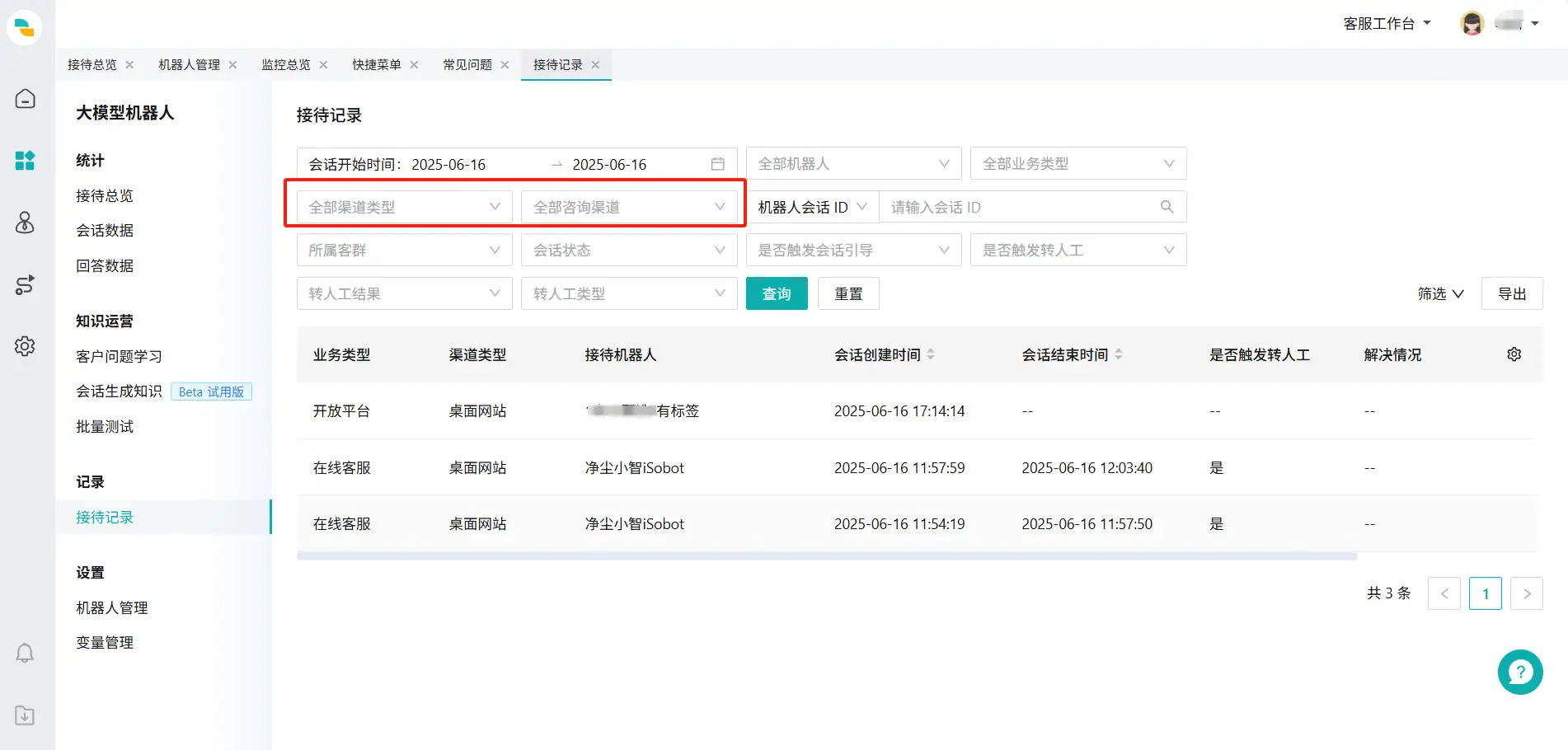
Task: Click the user avatar picture
Action: 1472,23
